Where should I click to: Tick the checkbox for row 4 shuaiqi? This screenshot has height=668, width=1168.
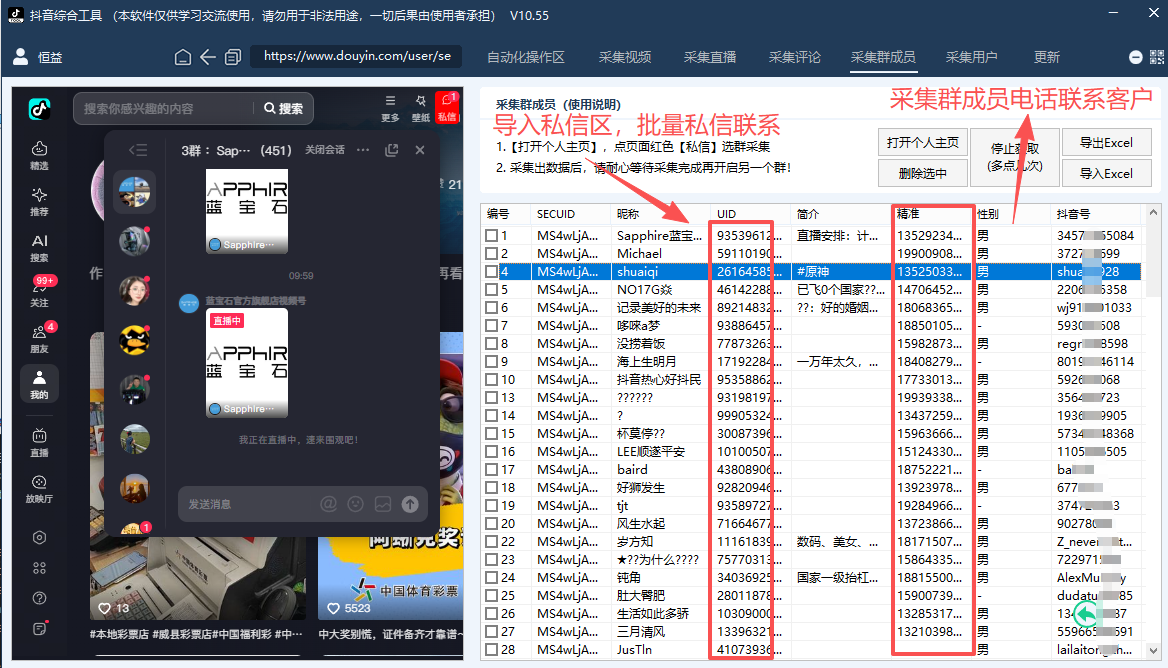click(491, 272)
